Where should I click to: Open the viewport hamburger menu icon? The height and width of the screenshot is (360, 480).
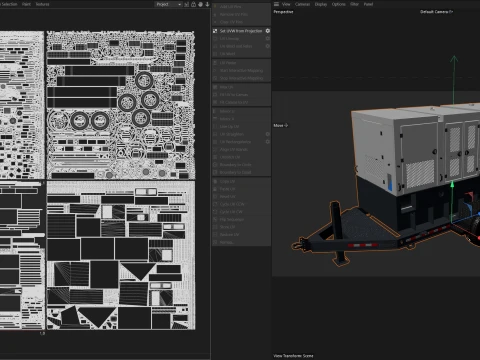(x=276, y=4)
